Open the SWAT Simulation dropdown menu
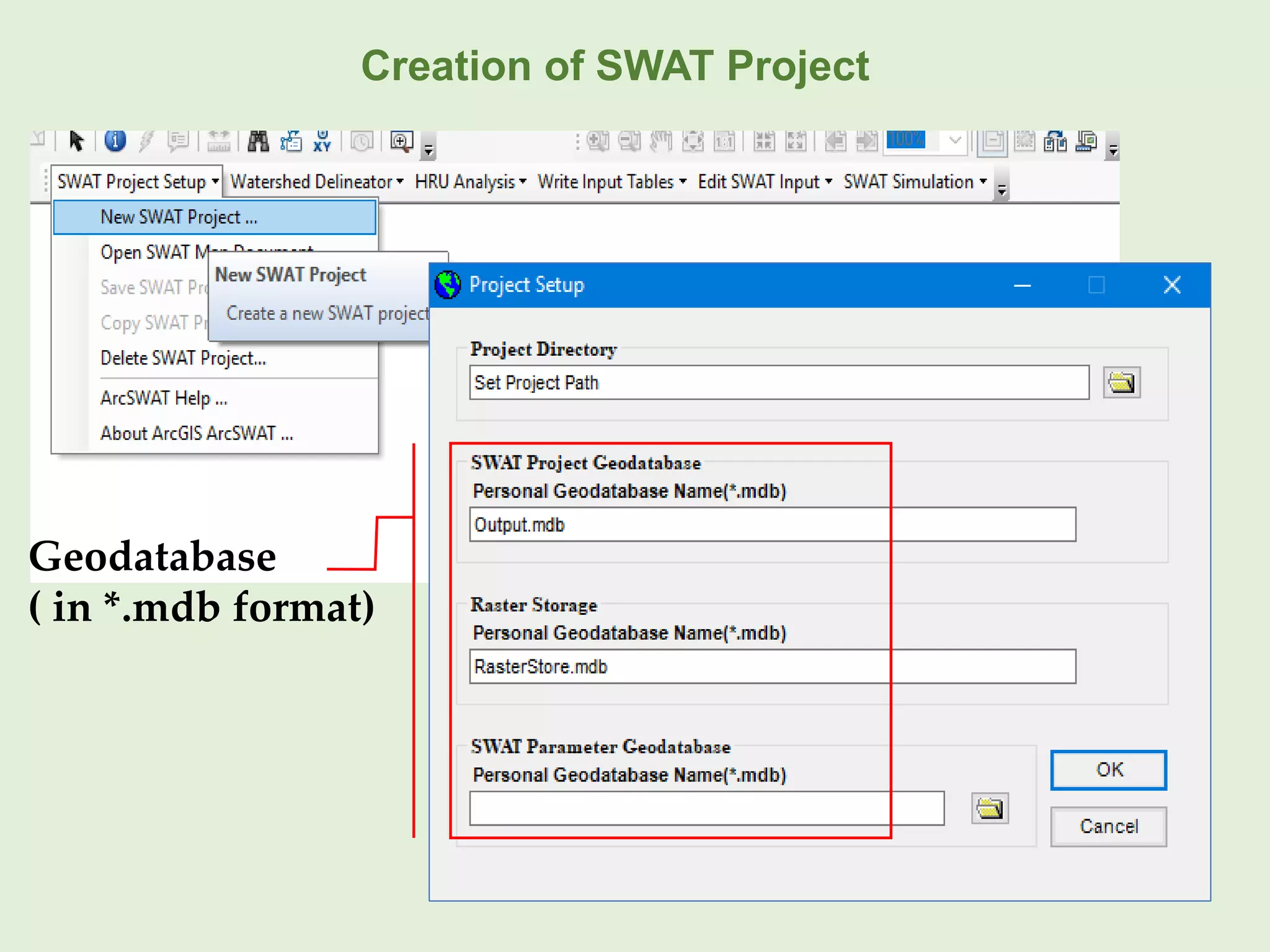1270x952 pixels. coord(915,182)
